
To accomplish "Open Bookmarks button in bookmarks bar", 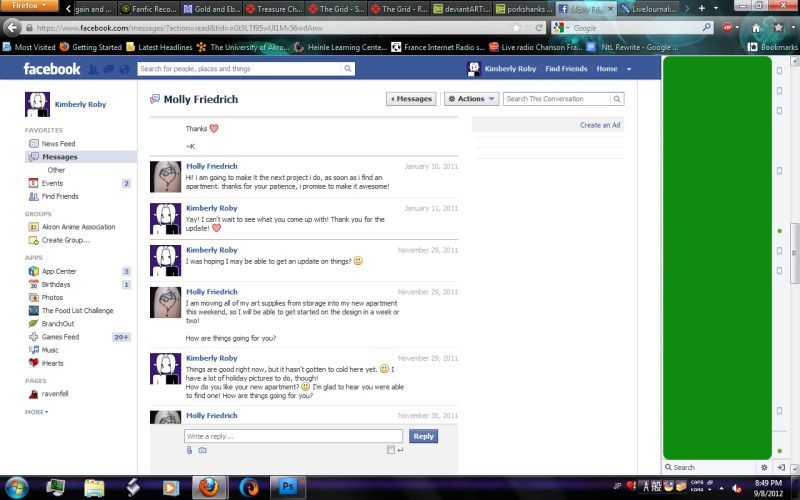I will click(773, 47).
